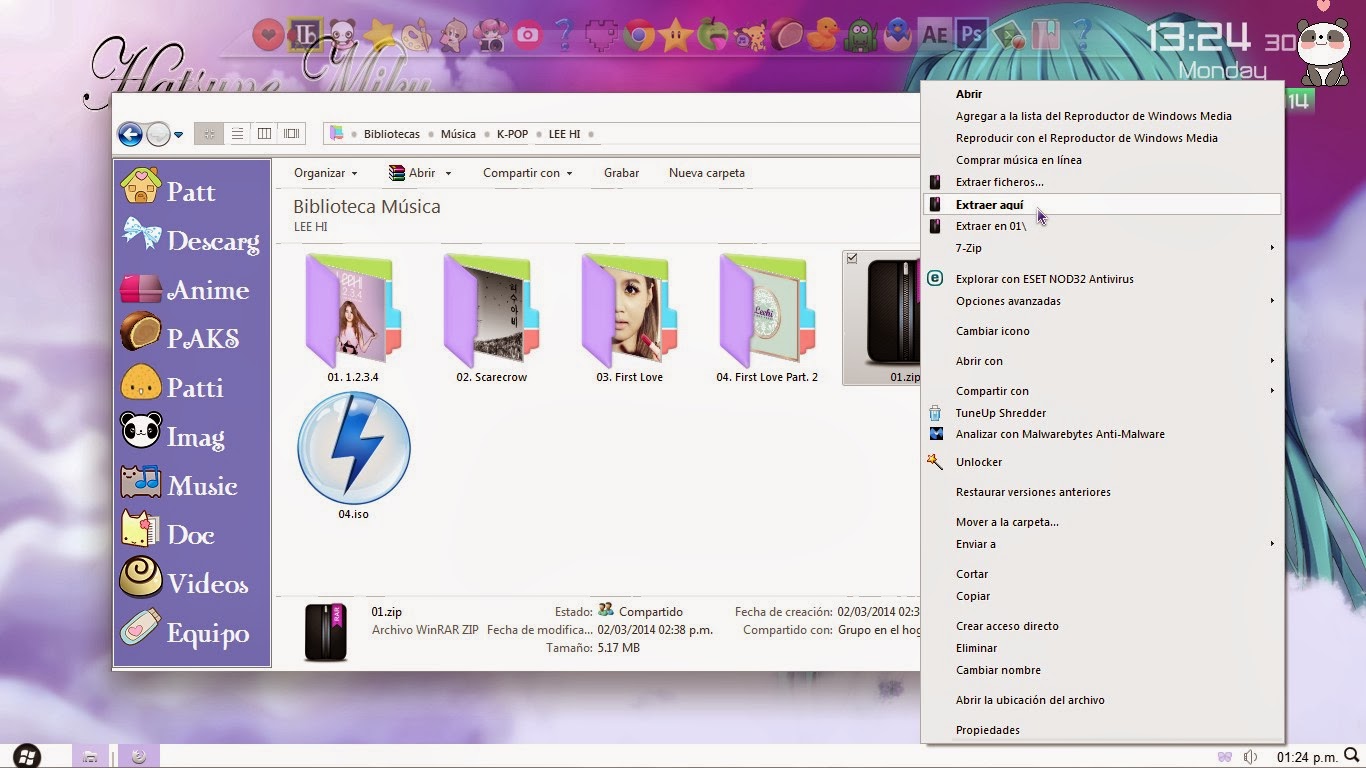Open the folder icon on the taskbar
This screenshot has height=768, width=1366.
pyautogui.click(x=90, y=757)
